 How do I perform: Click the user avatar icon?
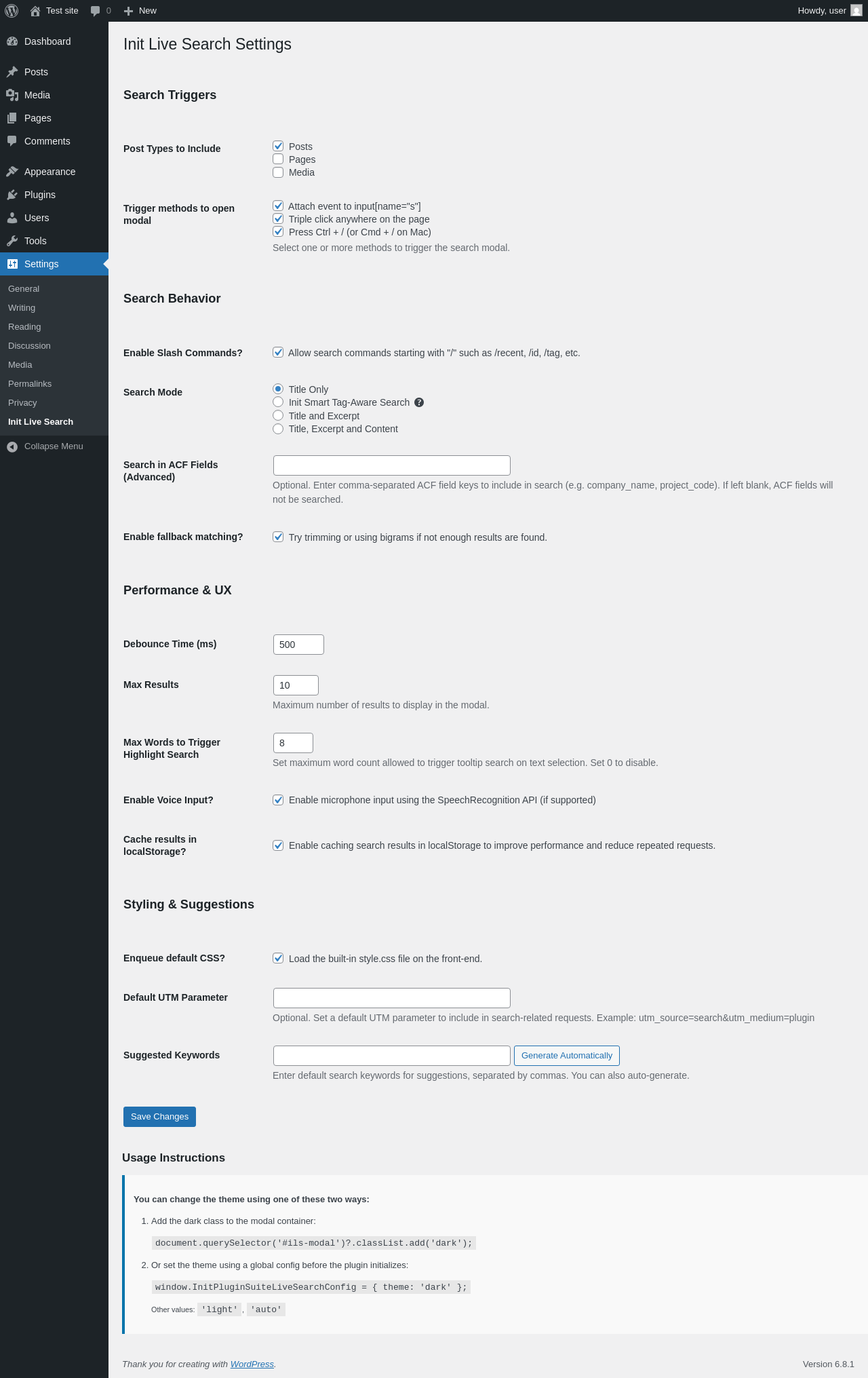coord(856,11)
